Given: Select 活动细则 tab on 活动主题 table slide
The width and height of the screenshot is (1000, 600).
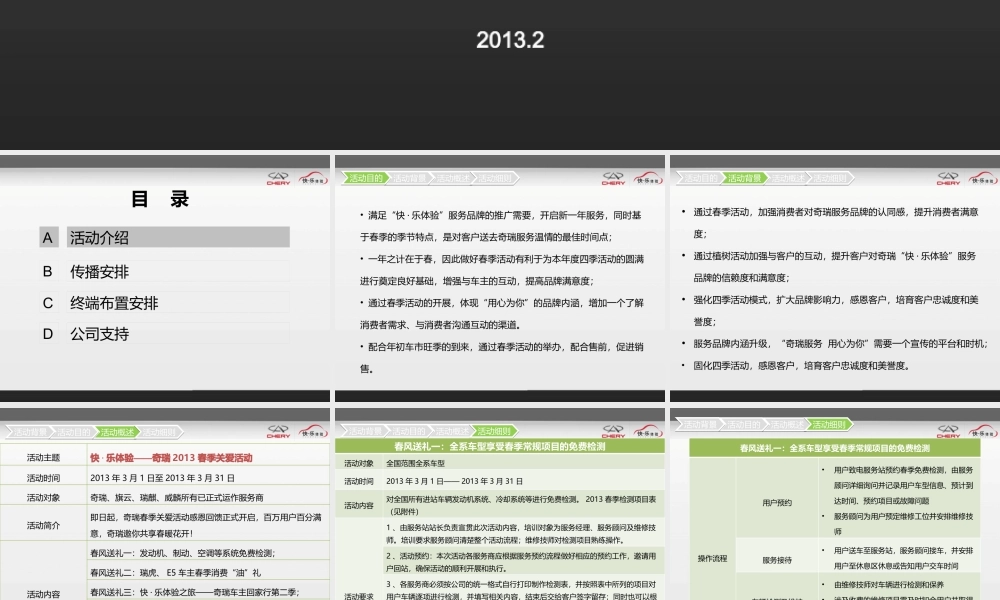Looking at the screenshot, I should tap(160, 432).
